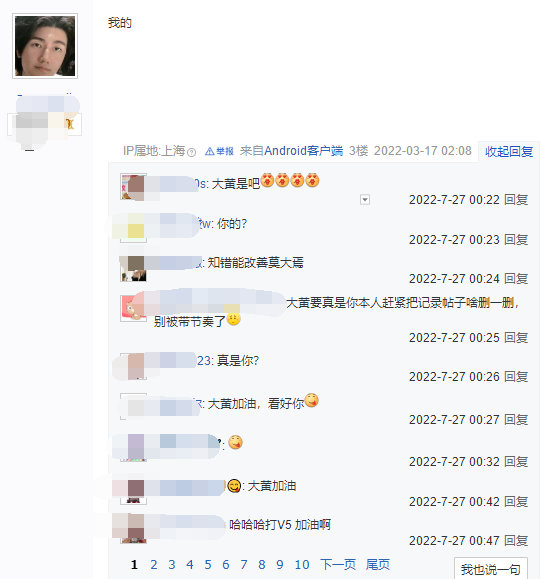Image resolution: width=543 pixels, height=579 pixels.
Task: Go to page 2 of replies
Action: click(x=154, y=564)
